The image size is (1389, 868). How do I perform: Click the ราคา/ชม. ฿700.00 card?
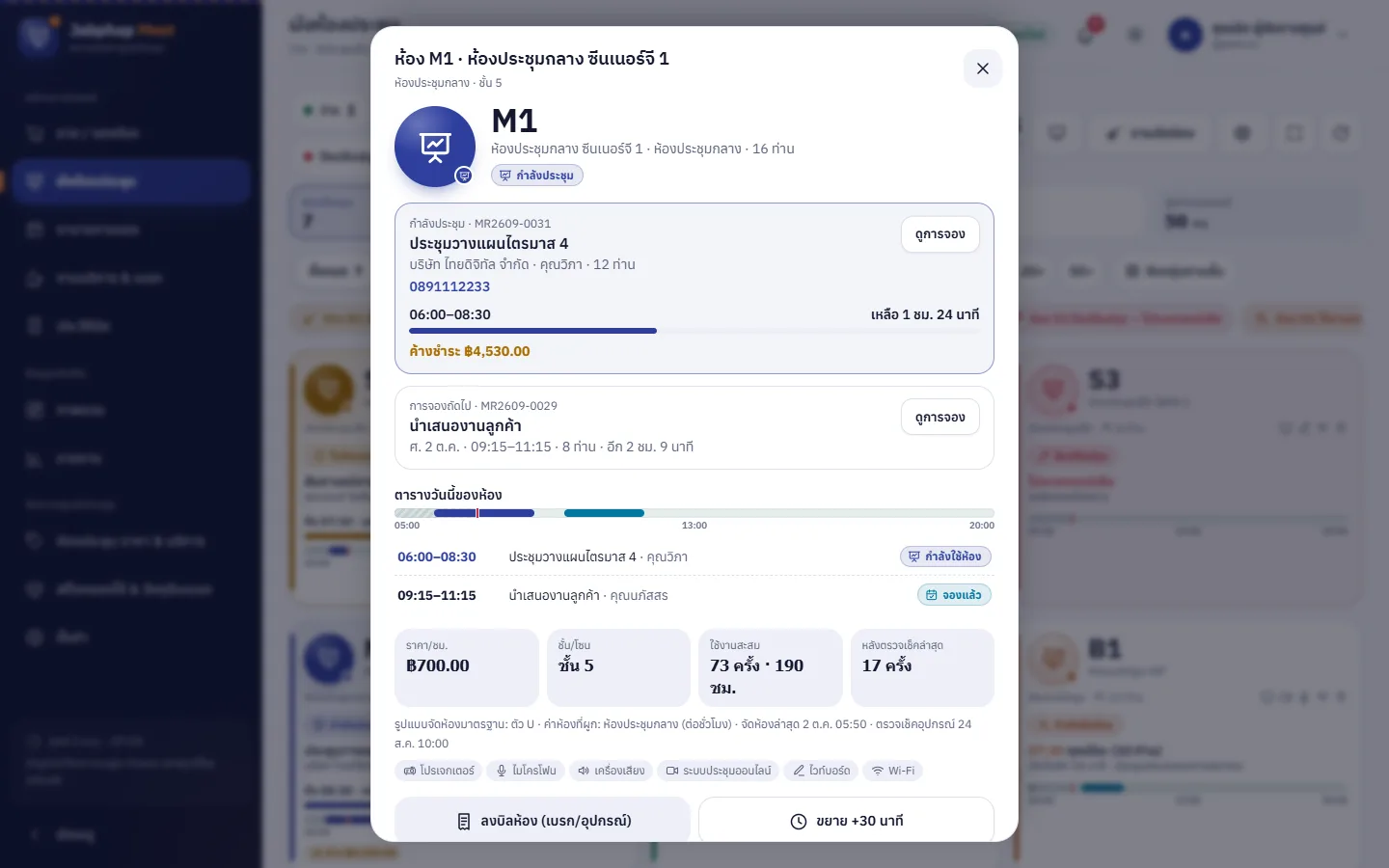[467, 667]
